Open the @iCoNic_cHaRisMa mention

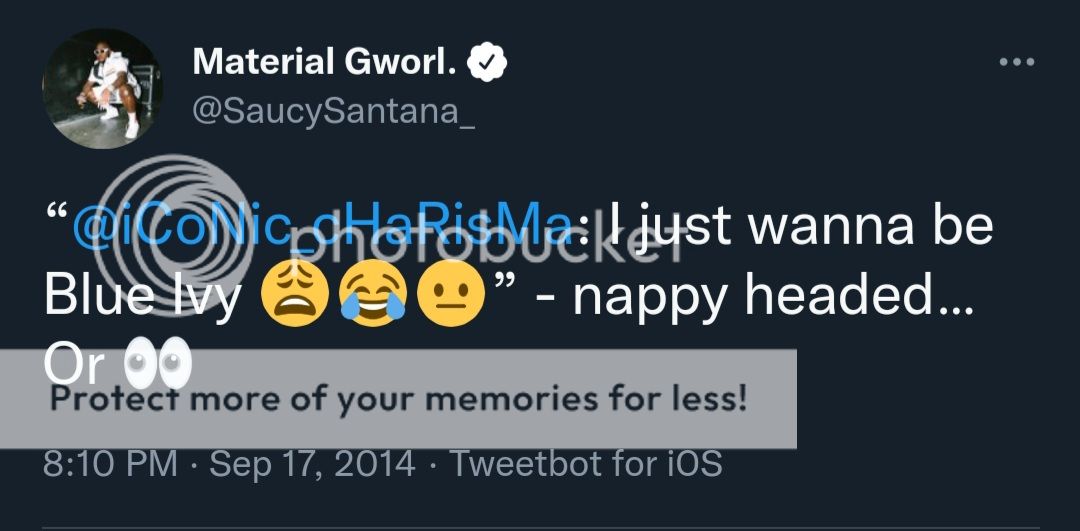(x=320, y=226)
